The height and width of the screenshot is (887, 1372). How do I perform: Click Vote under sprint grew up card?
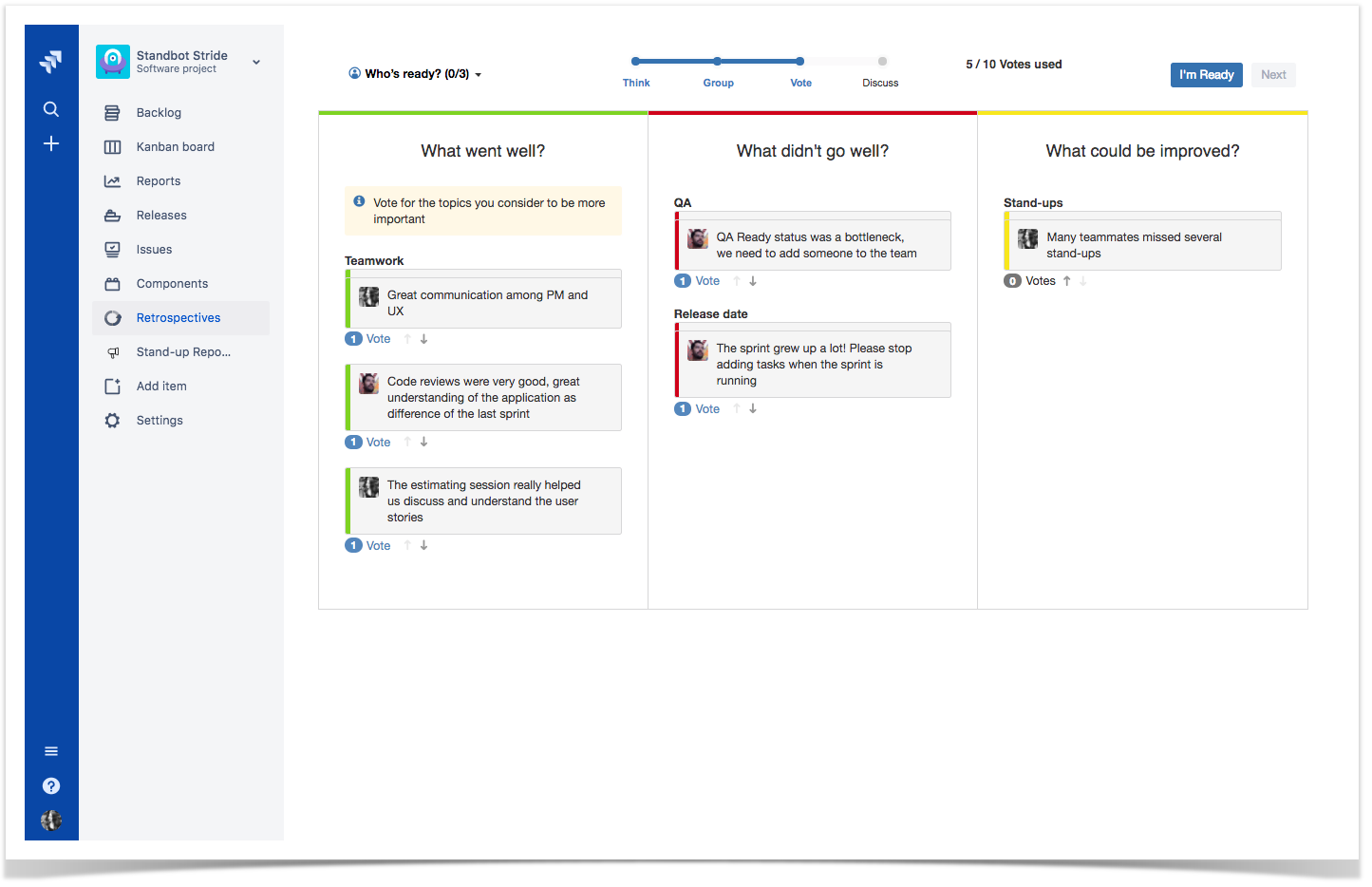click(x=707, y=409)
